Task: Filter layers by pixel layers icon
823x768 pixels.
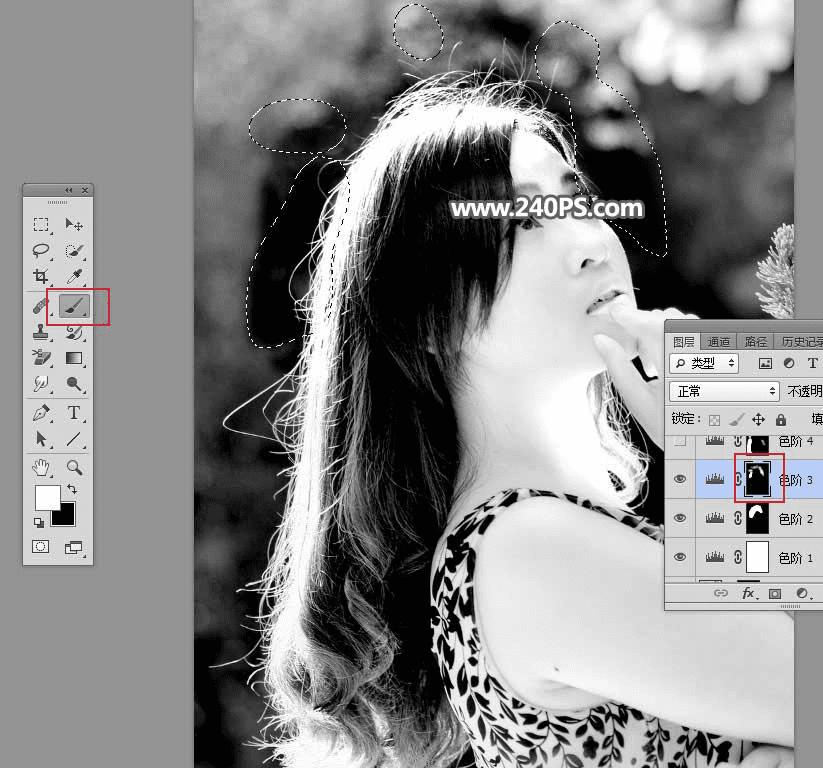Action: (765, 363)
